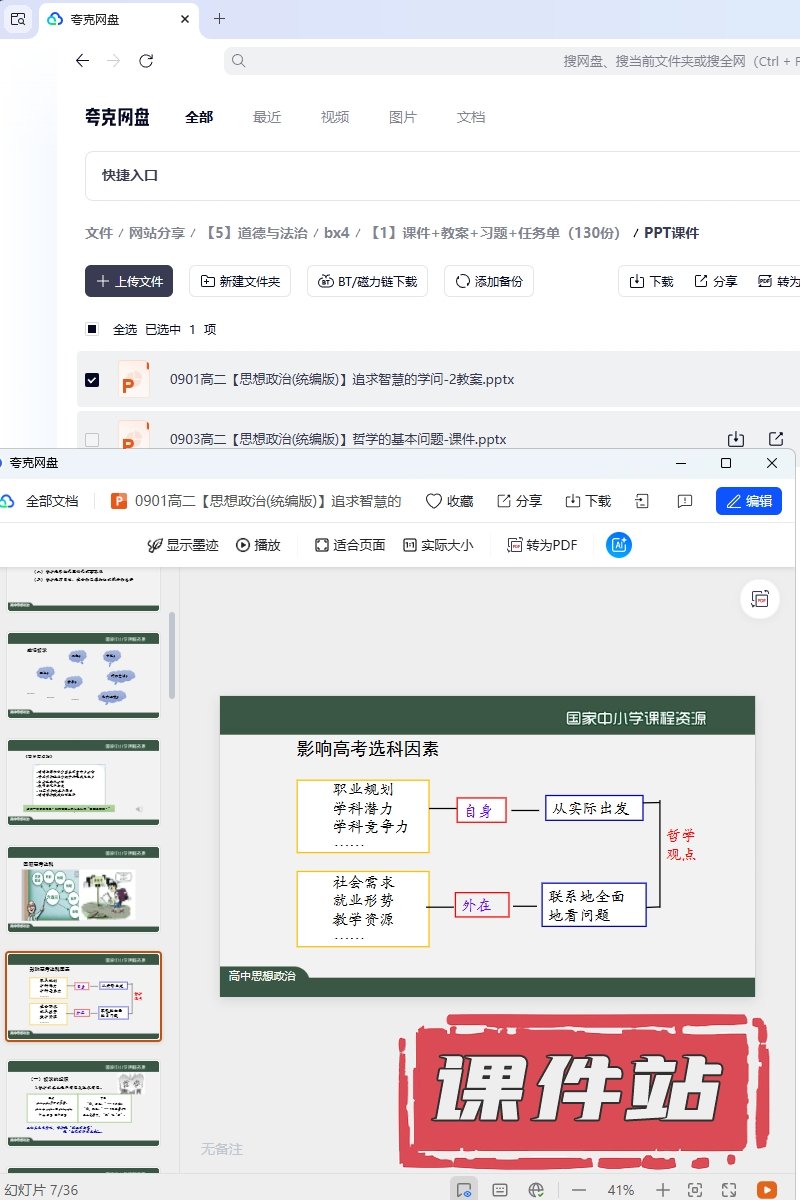
Task: Uncheck the 追求智慧的学问-2教案.pptx file checkbox
Action: 92,380
